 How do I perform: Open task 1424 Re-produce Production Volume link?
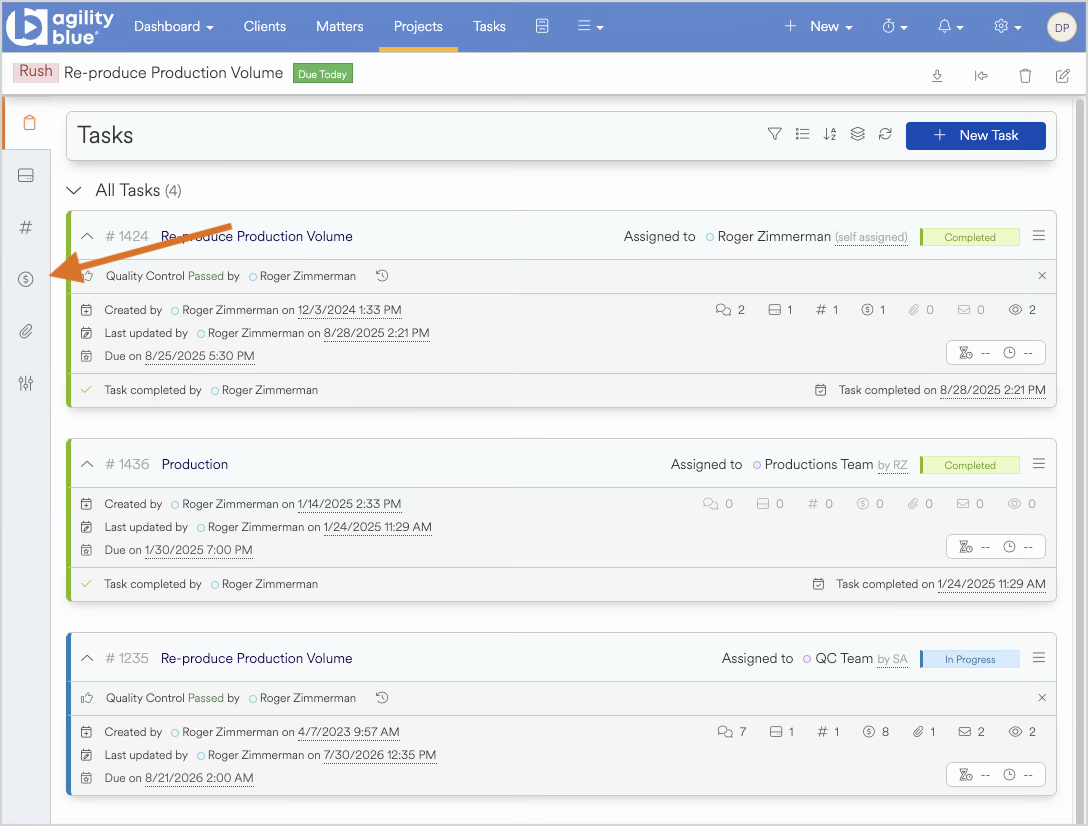(257, 236)
